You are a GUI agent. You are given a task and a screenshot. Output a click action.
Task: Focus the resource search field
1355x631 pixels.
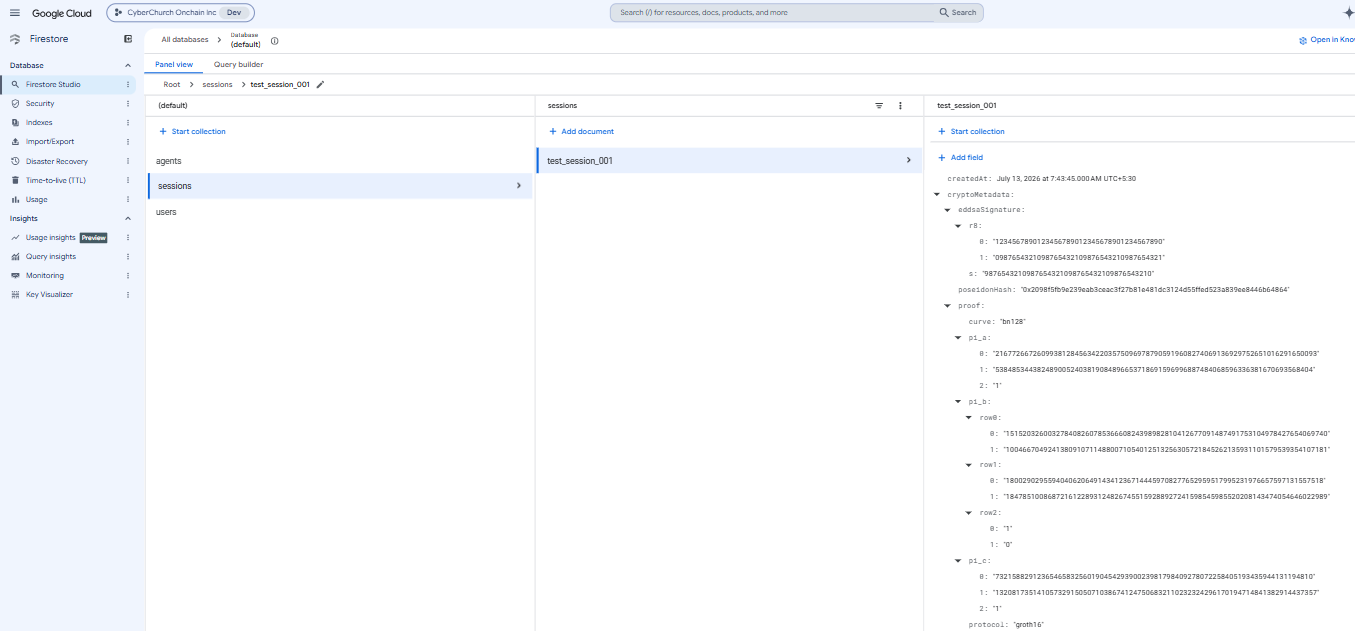click(x=770, y=13)
